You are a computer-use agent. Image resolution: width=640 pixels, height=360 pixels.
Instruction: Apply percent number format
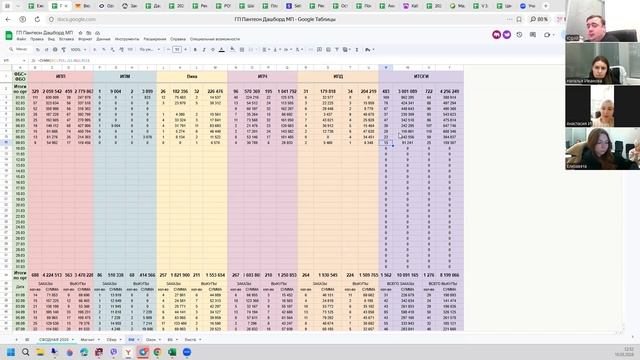[104, 49]
